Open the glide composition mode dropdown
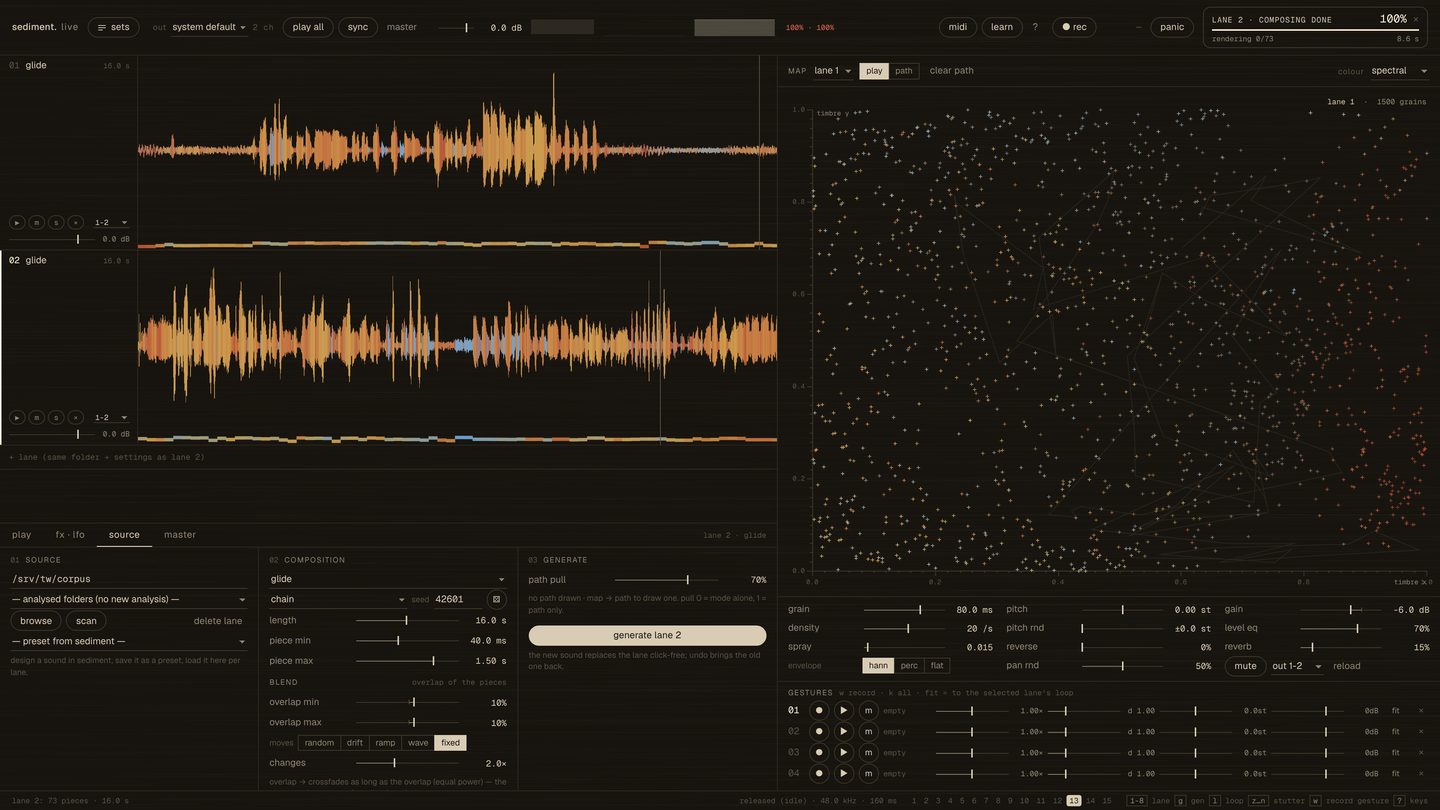Image resolution: width=1440 pixels, height=810 pixels. (x=388, y=579)
